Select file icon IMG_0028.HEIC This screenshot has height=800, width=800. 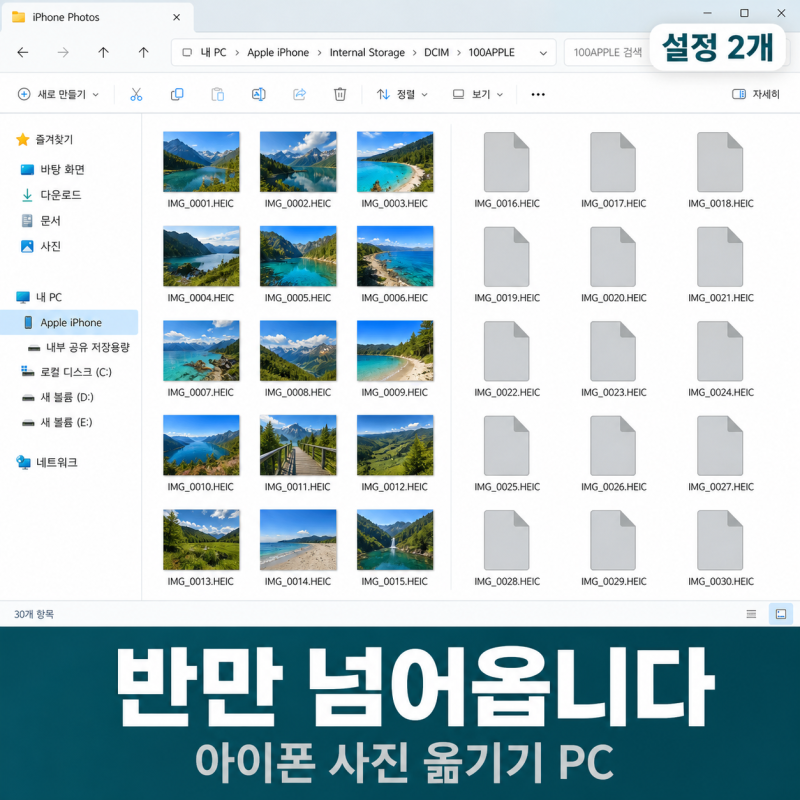pyautogui.click(x=507, y=540)
